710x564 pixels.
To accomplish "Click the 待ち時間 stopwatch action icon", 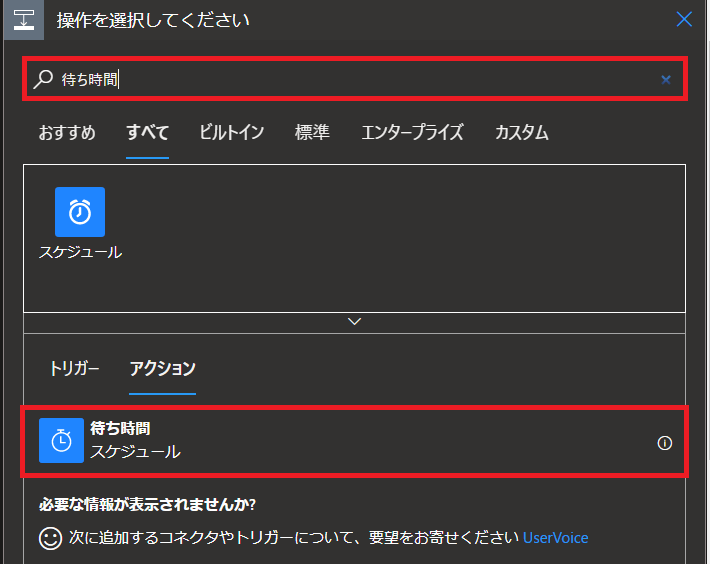I will (x=61, y=440).
